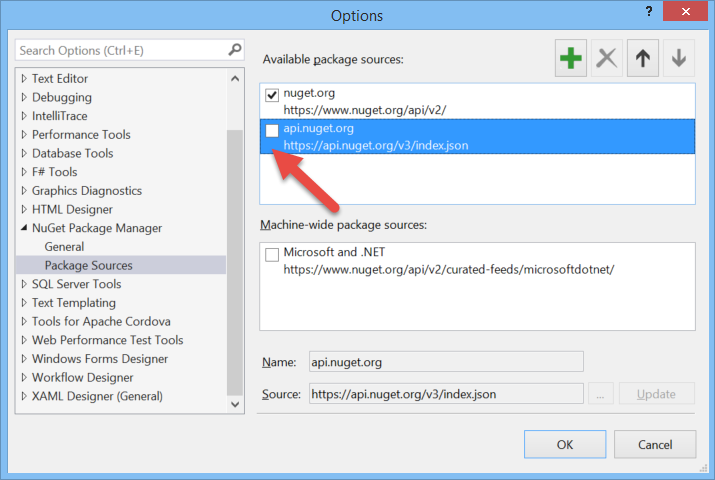Select the nuget.org source row
This screenshot has height=480, width=715.
[x=477, y=101]
